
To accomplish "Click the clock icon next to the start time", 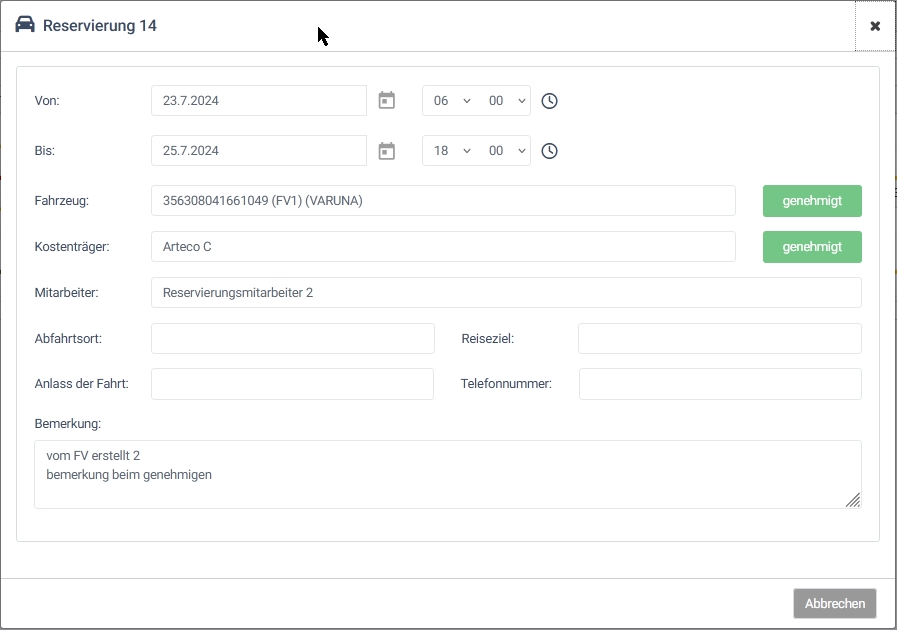I will tap(549, 100).
